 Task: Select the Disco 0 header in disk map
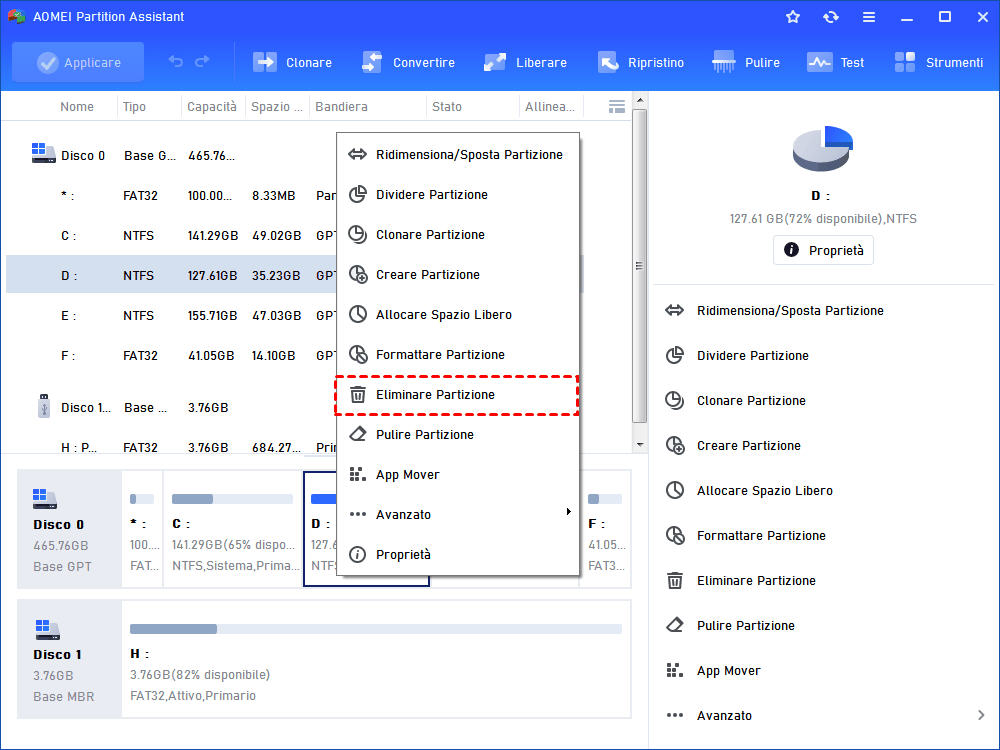point(70,529)
